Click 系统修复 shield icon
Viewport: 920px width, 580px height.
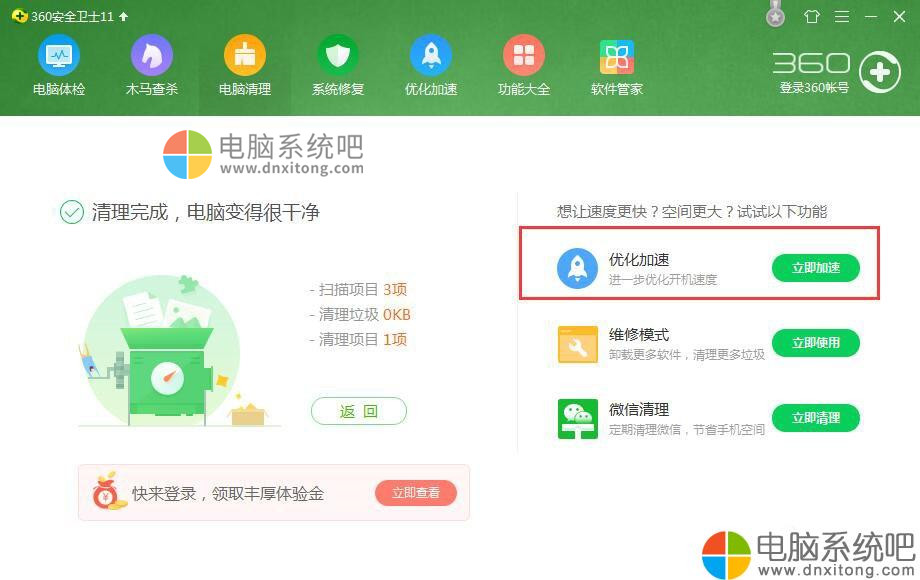(x=338, y=56)
